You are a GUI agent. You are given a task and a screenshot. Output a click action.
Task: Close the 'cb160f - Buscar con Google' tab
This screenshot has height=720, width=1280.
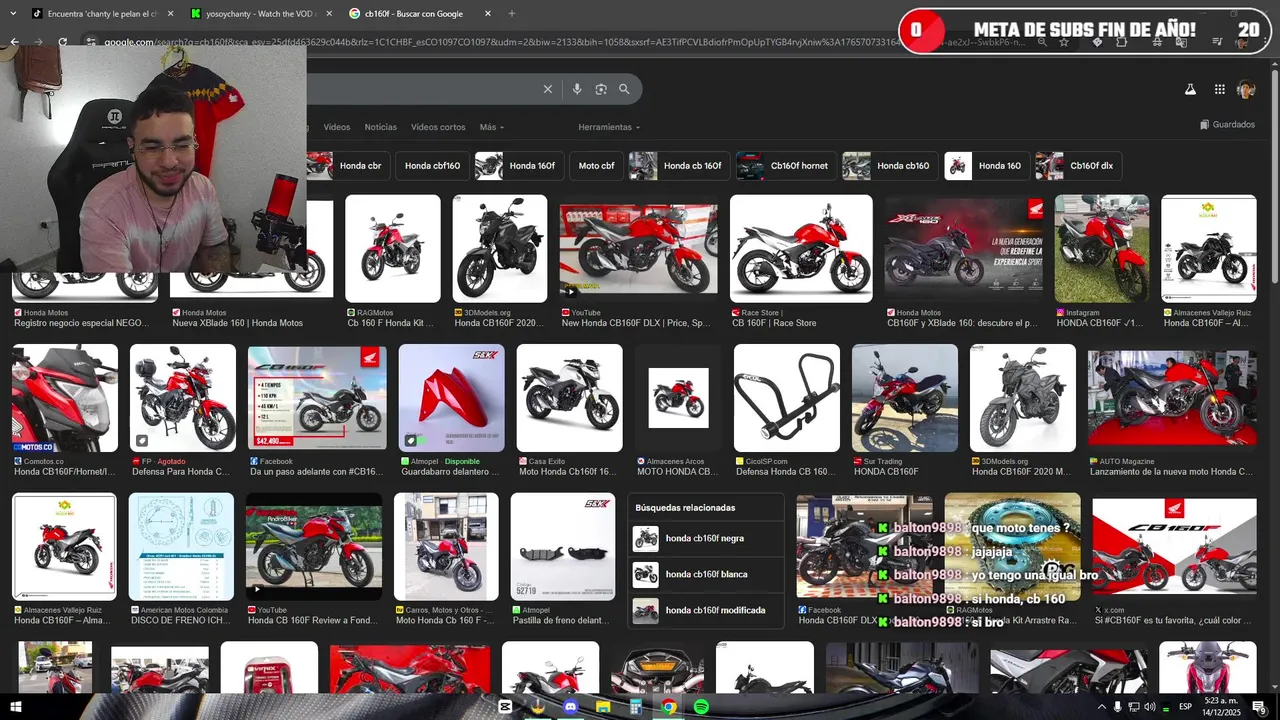(x=488, y=14)
